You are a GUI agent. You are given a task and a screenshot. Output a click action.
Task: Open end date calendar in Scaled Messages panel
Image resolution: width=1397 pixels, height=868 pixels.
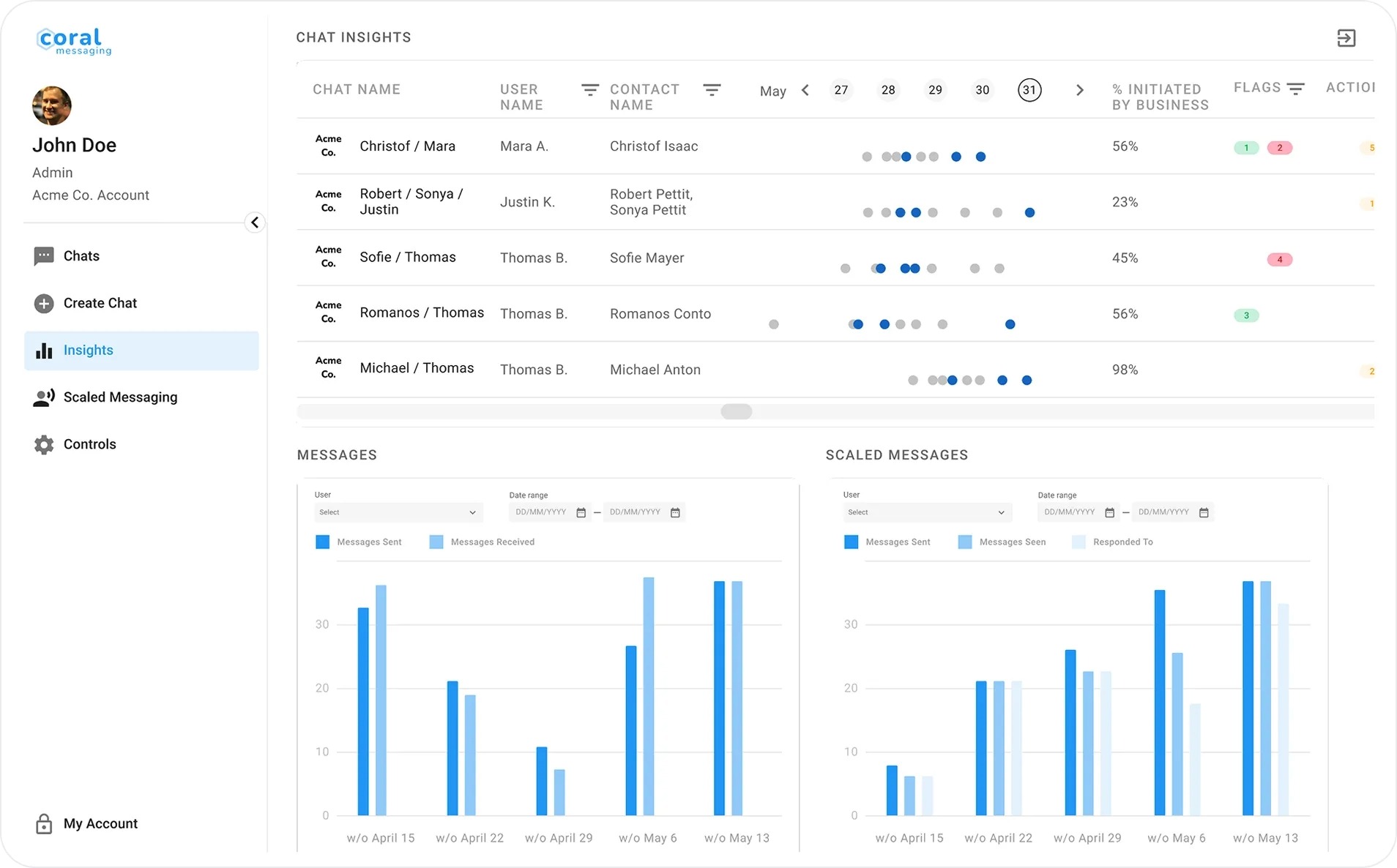click(1204, 513)
